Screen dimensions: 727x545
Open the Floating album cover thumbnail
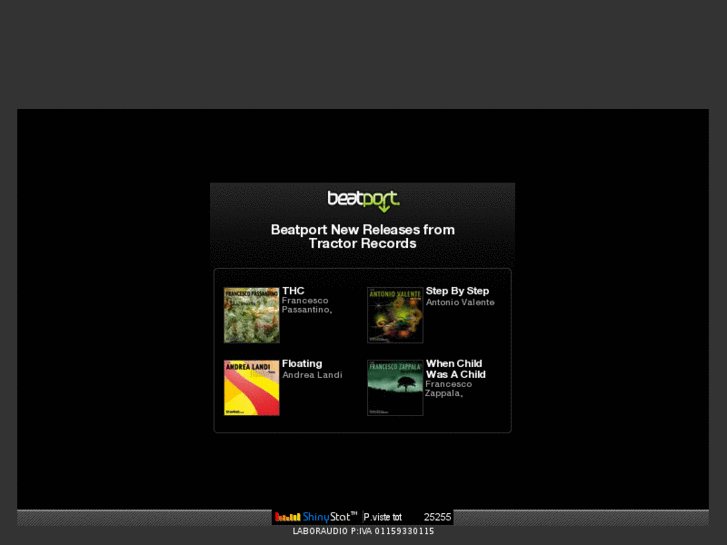(x=252, y=388)
